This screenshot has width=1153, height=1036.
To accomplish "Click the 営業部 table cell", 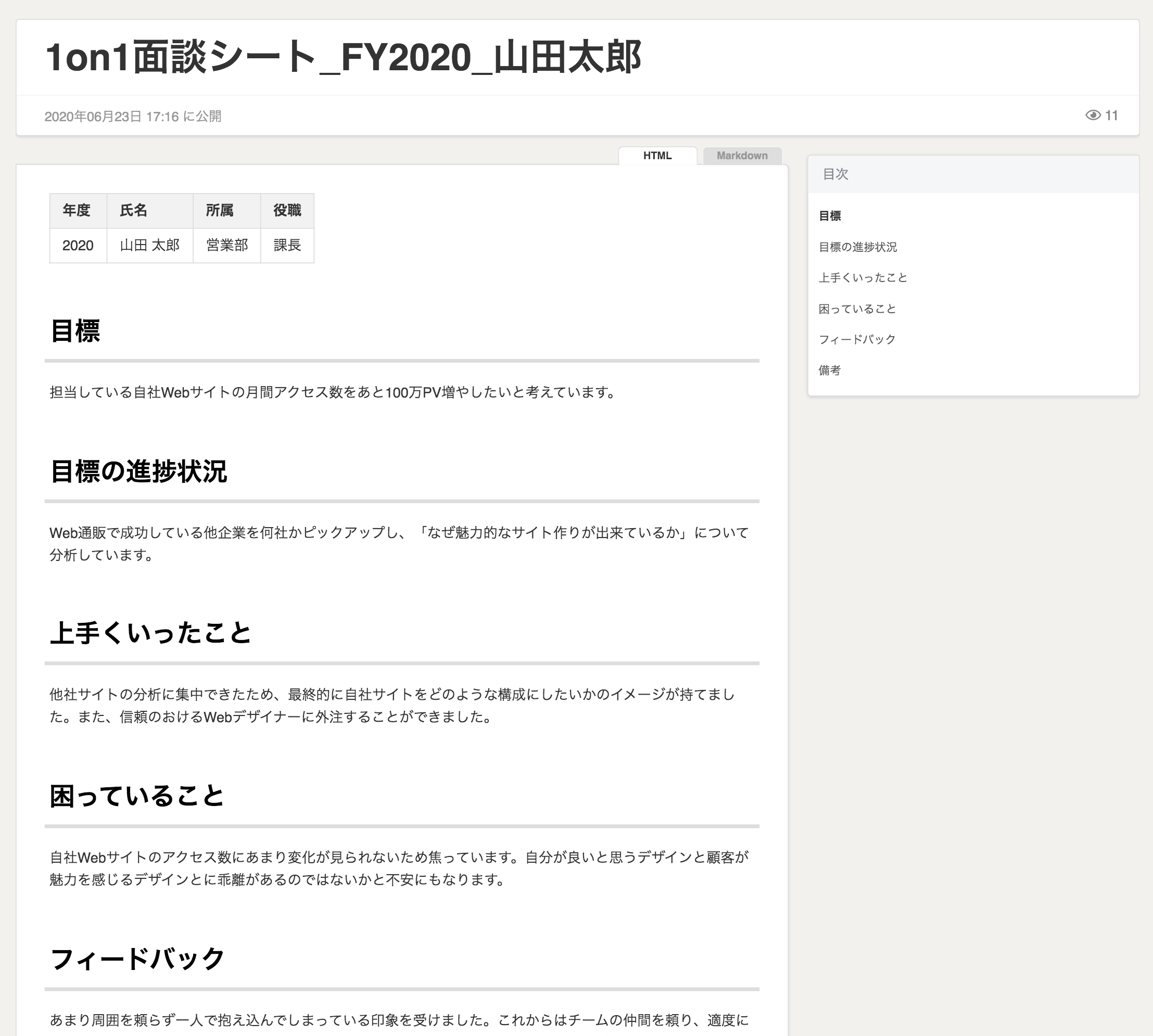I will [x=226, y=245].
